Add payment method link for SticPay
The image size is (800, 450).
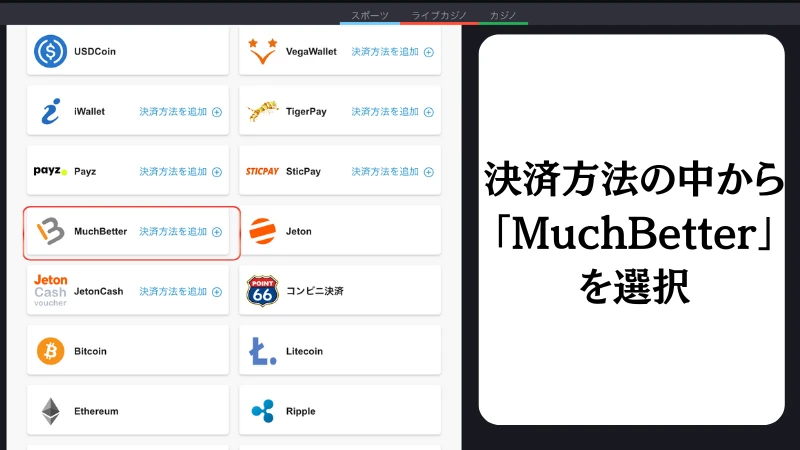coord(392,171)
